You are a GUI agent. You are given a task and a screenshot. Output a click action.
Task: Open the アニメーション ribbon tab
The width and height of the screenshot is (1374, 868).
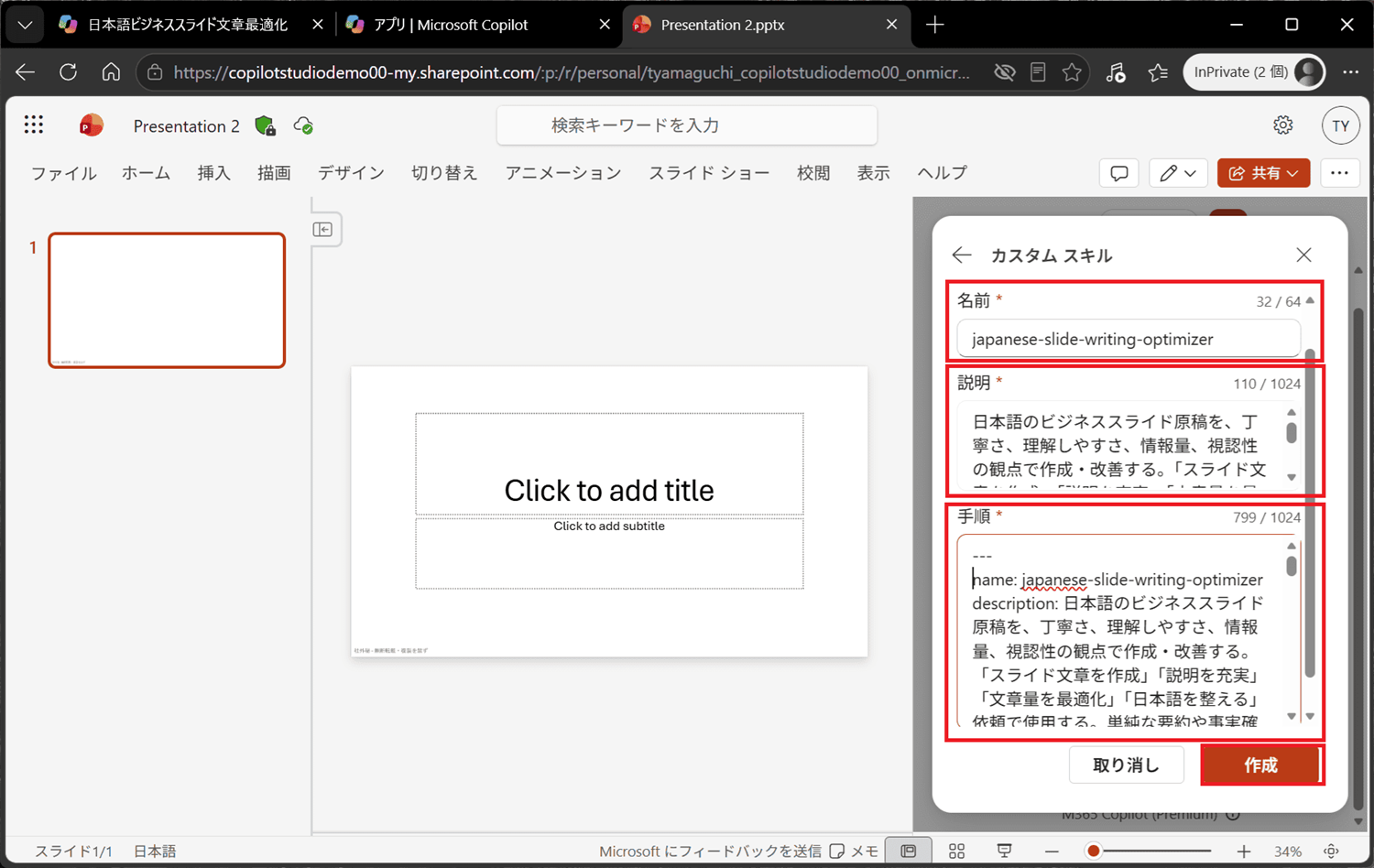(x=563, y=173)
